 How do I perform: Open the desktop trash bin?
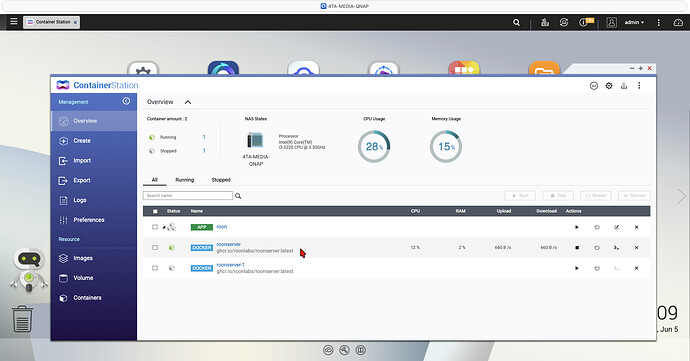pyautogui.click(x=22, y=319)
